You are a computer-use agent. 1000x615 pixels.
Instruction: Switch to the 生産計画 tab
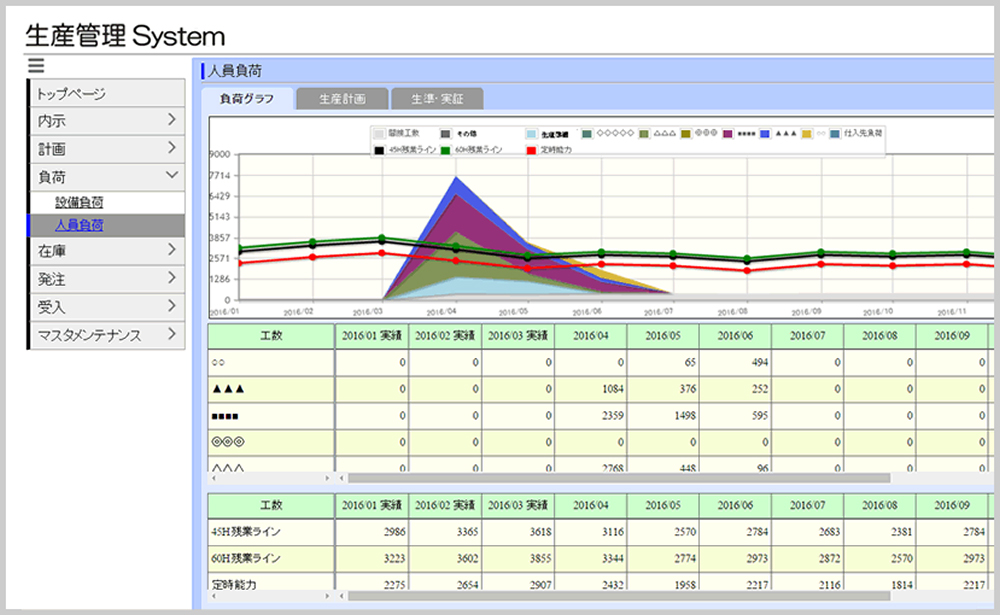(x=341, y=99)
